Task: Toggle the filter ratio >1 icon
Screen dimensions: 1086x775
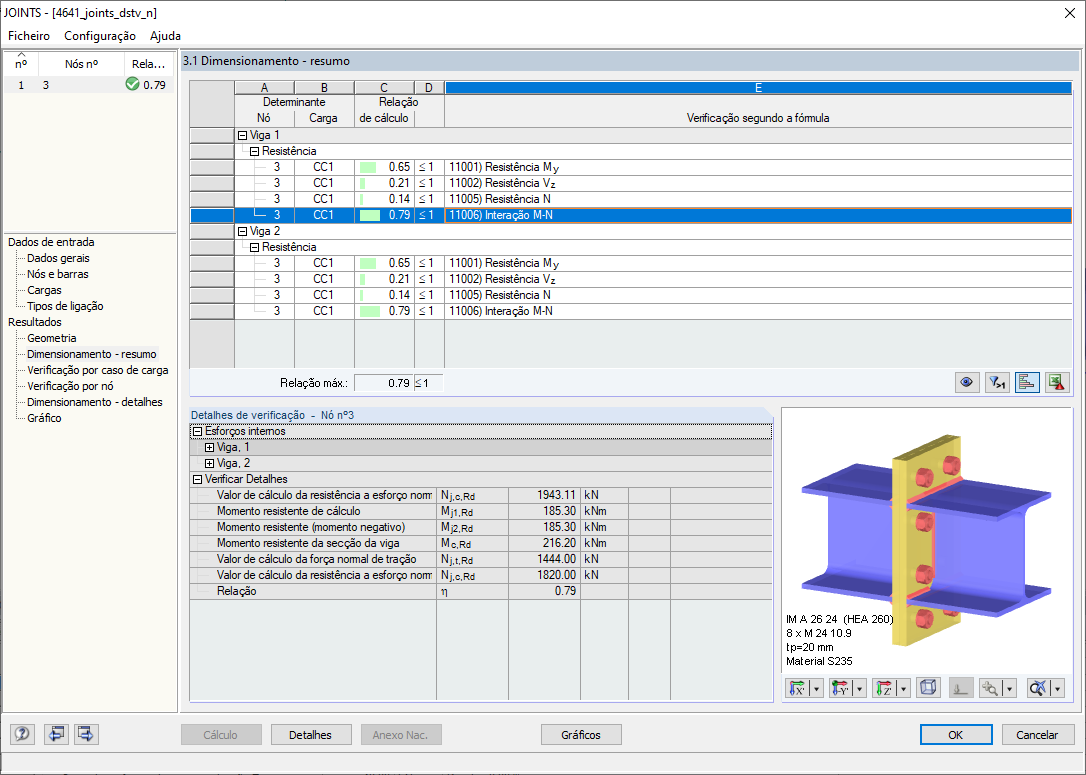Action: (997, 382)
